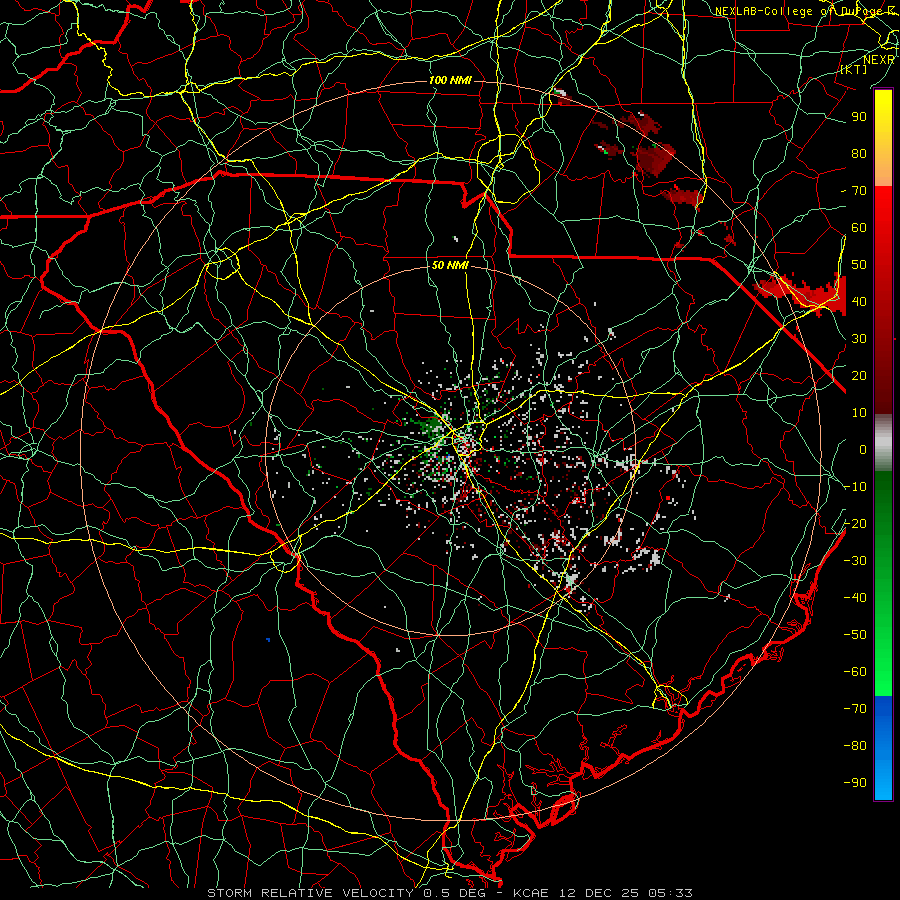Click the 0.5 DEG elevation text in the footer
Viewport: 900px width, 900px height.
click(x=455, y=893)
